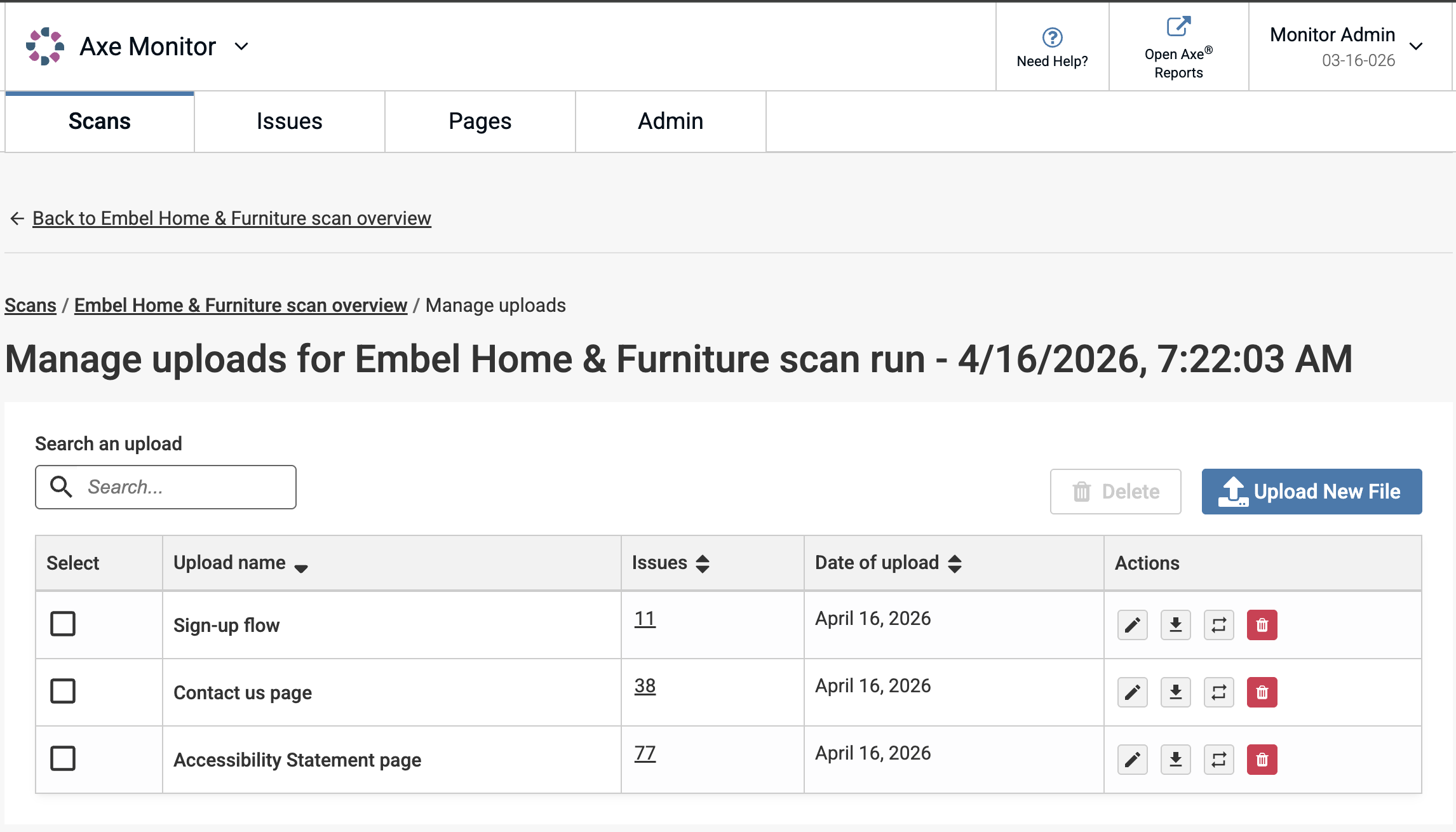
Task: Click the edit pencil icon for Sign-up flow
Action: pyautogui.click(x=1132, y=625)
